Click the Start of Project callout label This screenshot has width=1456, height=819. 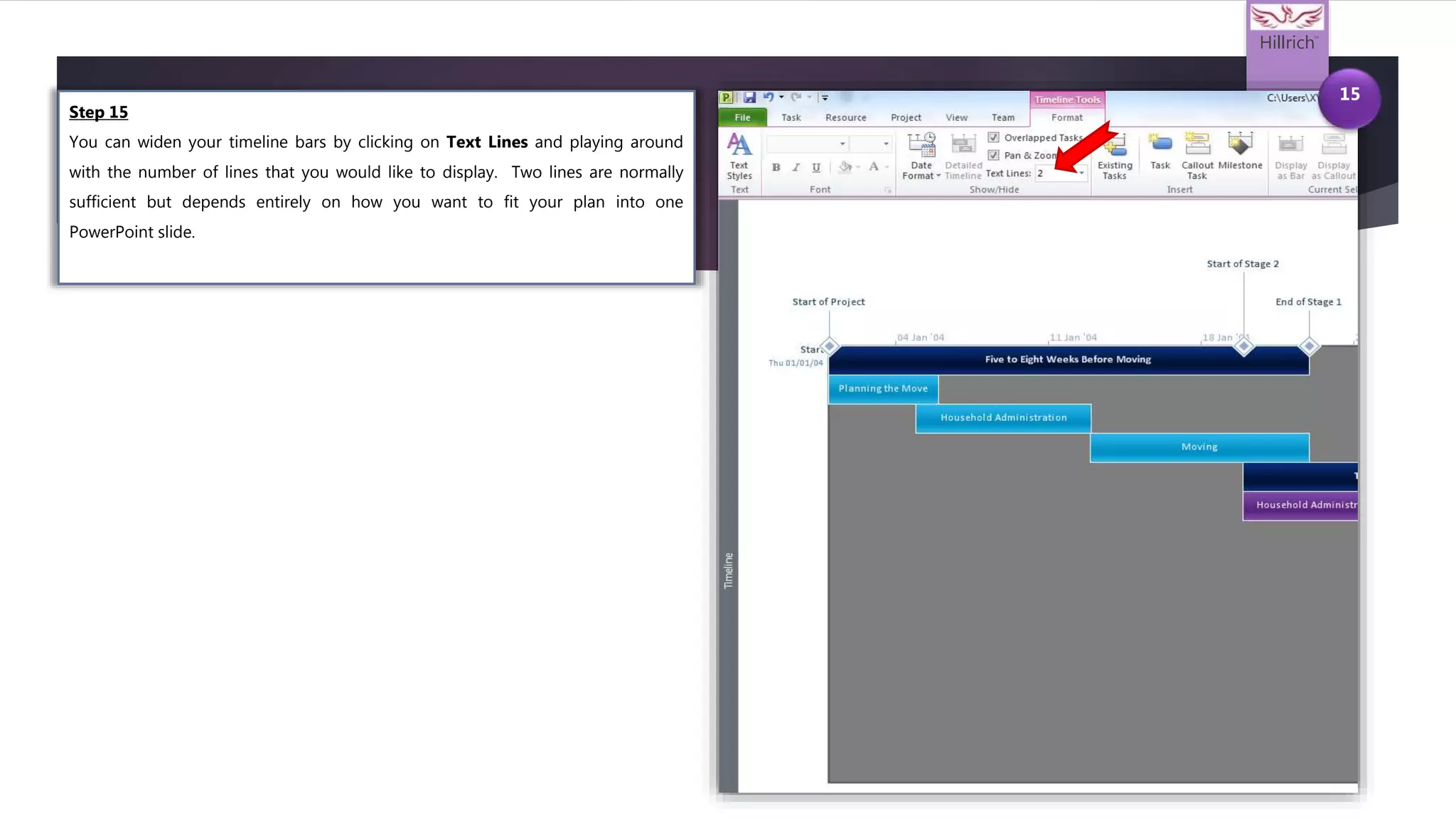click(828, 302)
